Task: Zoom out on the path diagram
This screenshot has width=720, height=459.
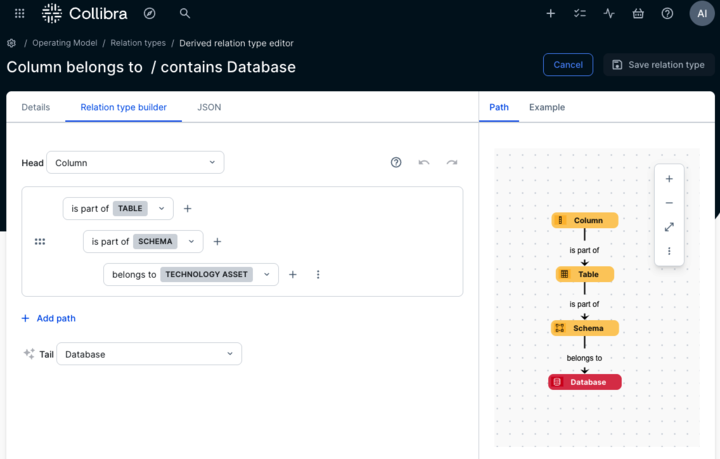Action: [x=669, y=203]
